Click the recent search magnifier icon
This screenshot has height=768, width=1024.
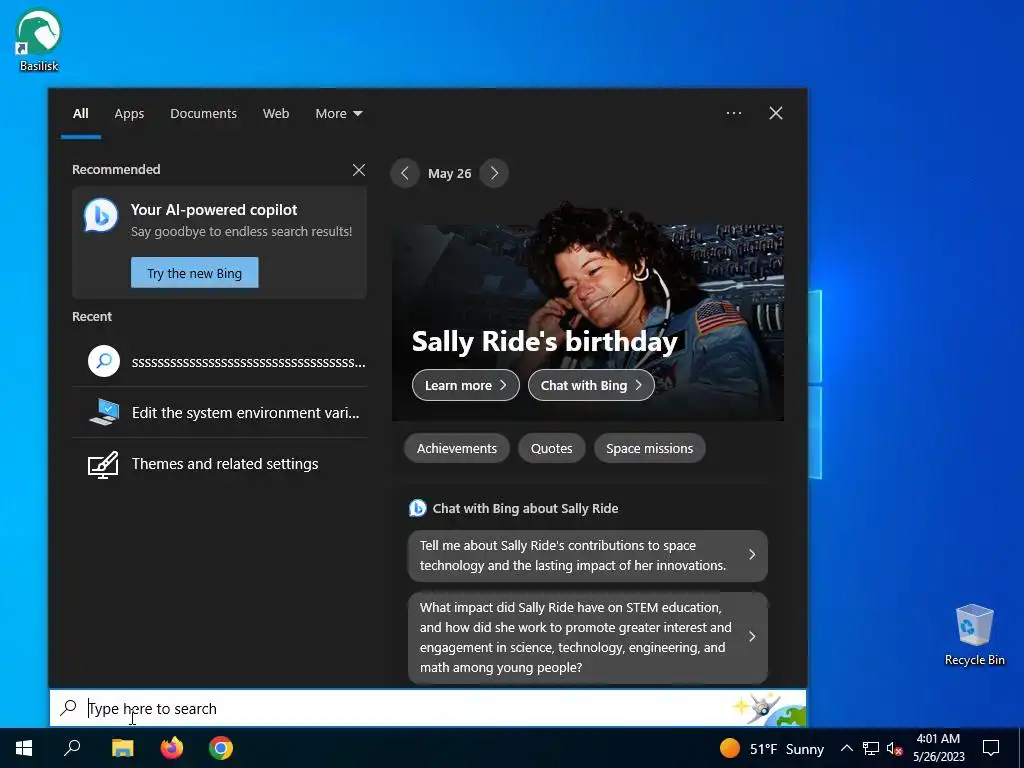click(104, 361)
